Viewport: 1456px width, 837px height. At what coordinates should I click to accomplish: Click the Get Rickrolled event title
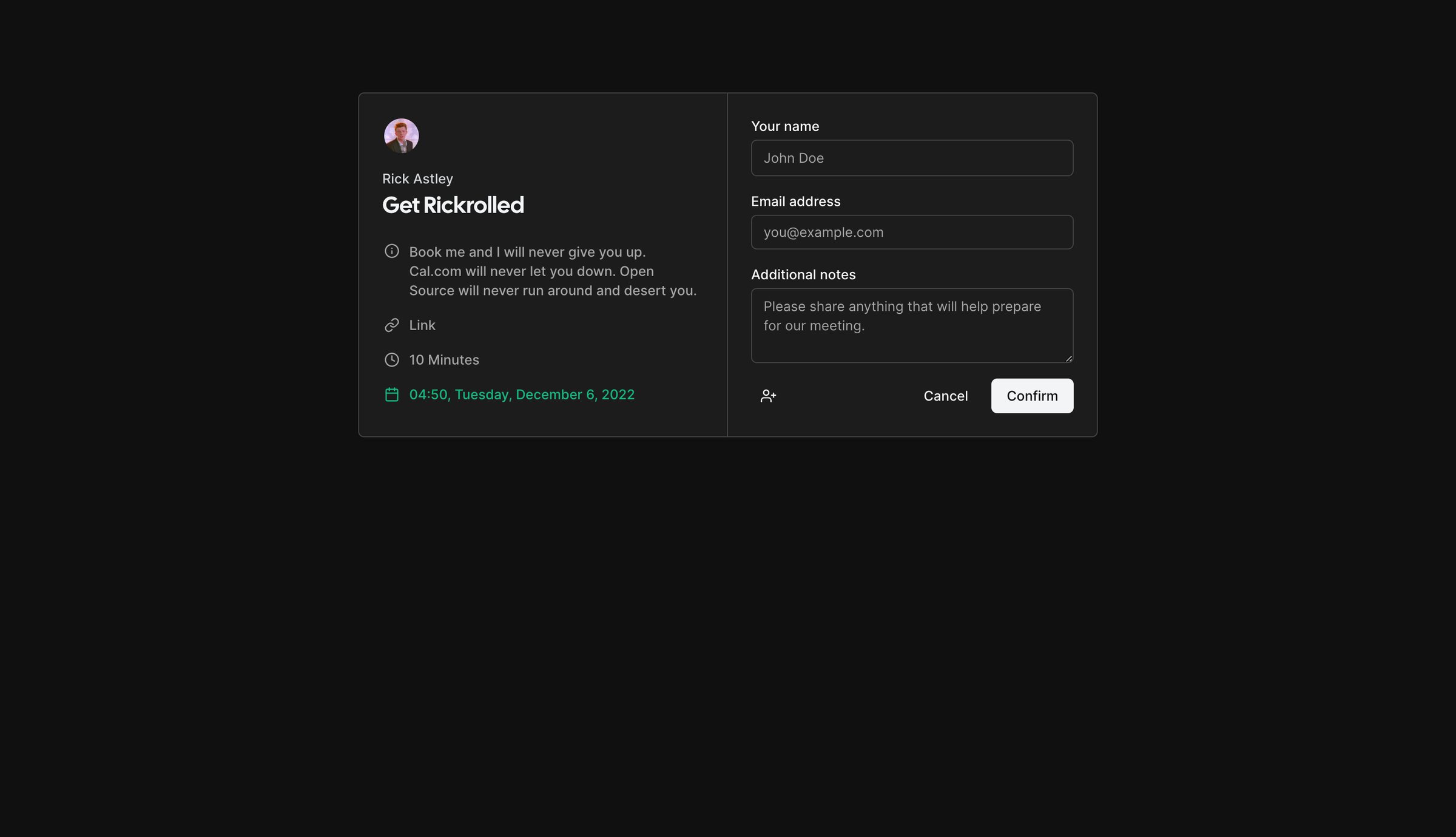pyautogui.click(x=453, y=205)
